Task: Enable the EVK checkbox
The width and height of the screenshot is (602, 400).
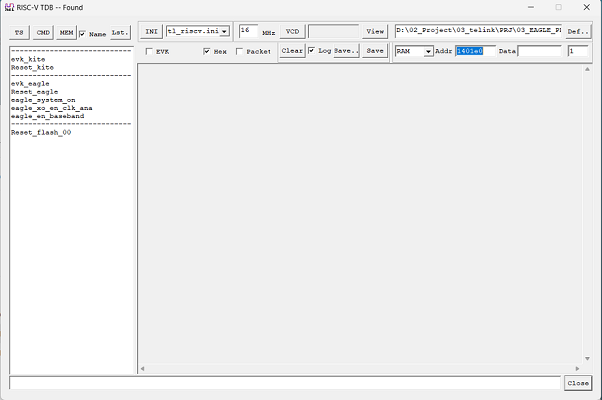Action: click(x=149, y=51)
